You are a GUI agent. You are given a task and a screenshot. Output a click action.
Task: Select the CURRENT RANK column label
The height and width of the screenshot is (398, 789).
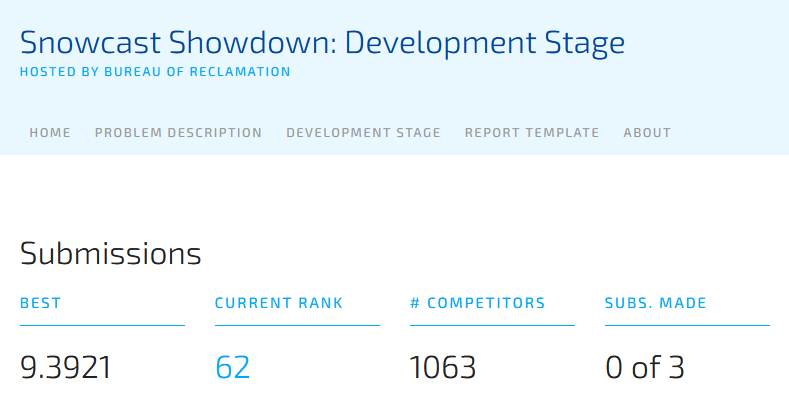pos(279,303)
